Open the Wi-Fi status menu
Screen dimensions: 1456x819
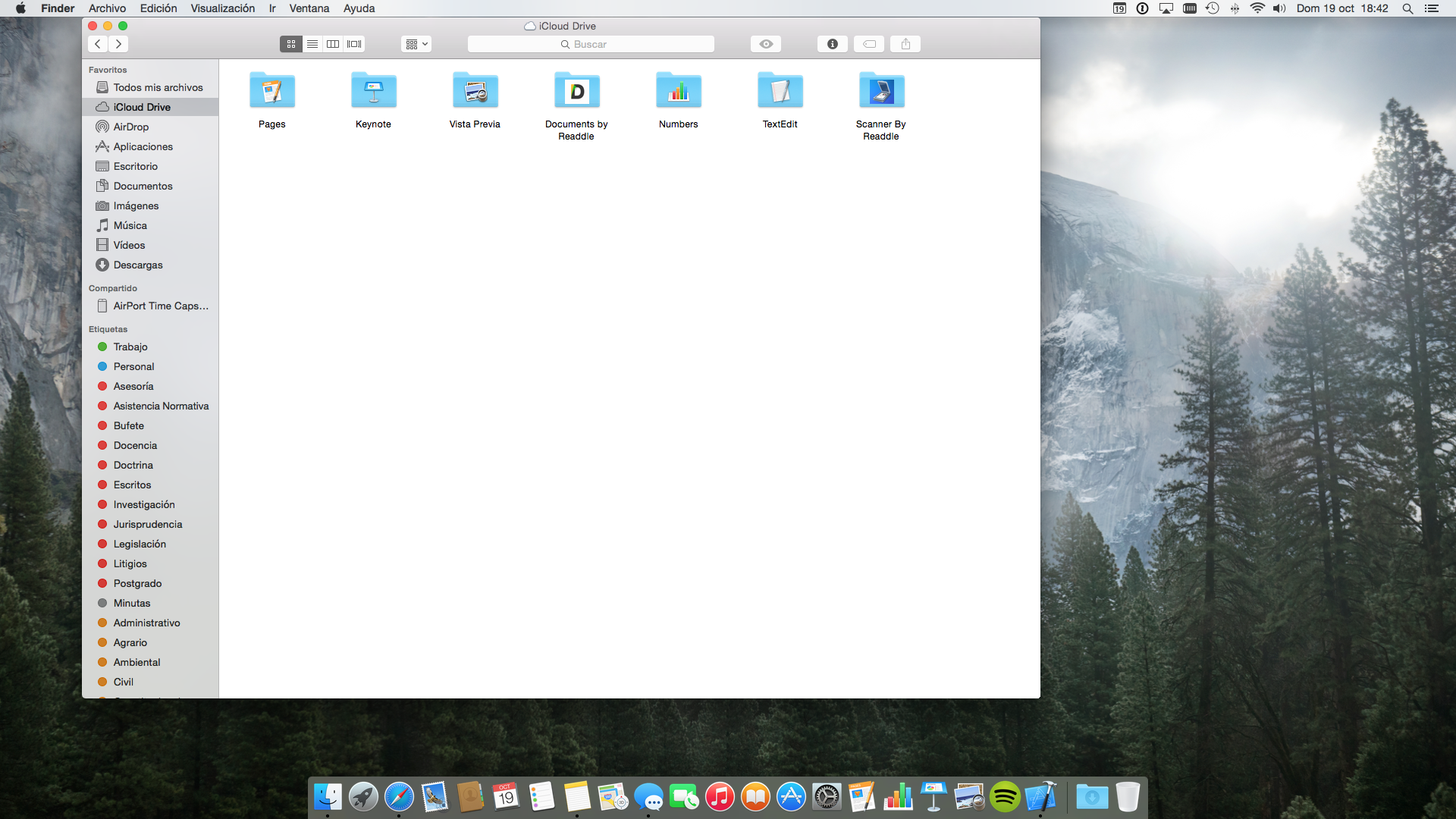(1257, 8)
